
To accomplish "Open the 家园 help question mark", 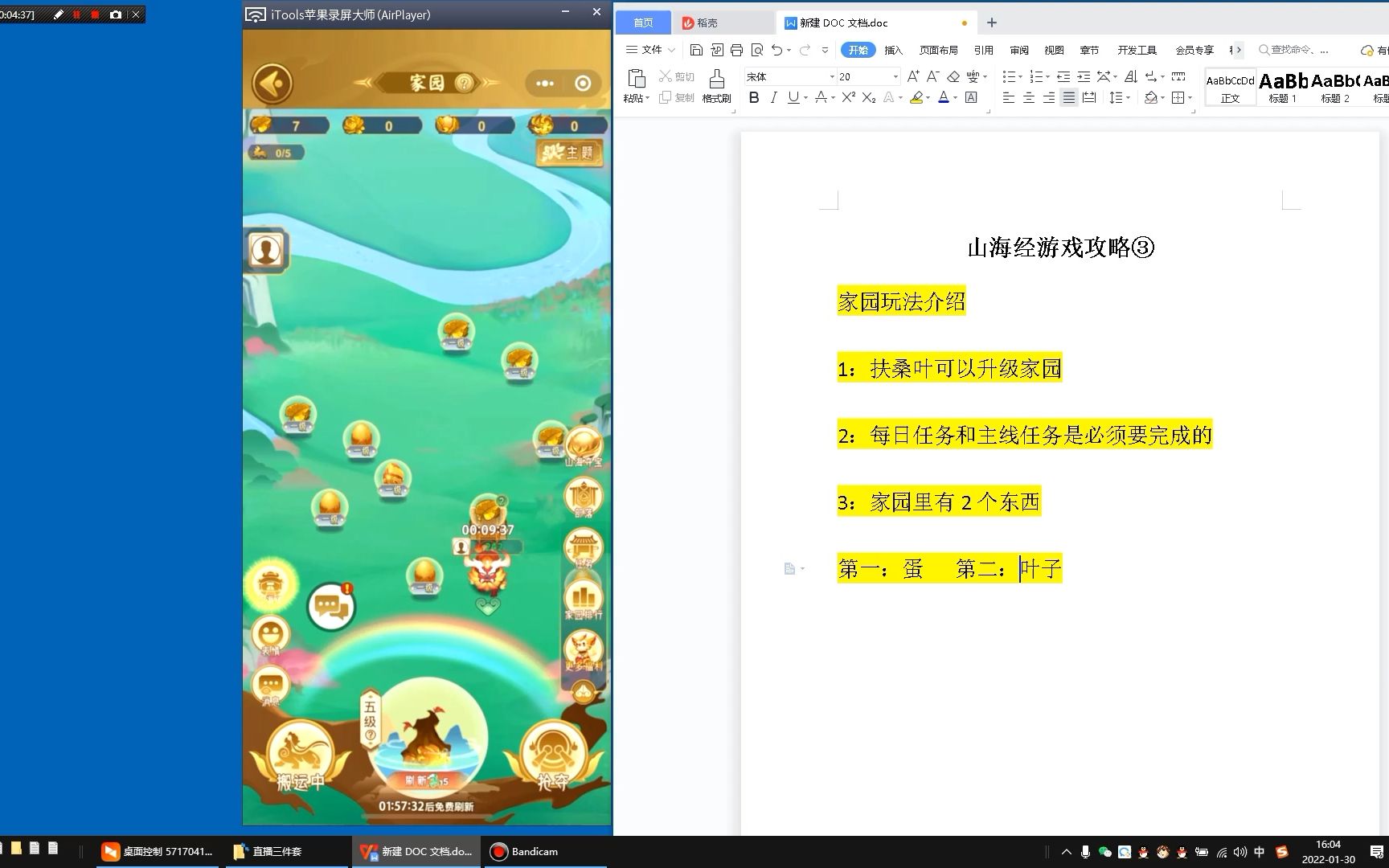I will [x=464, y=83].
